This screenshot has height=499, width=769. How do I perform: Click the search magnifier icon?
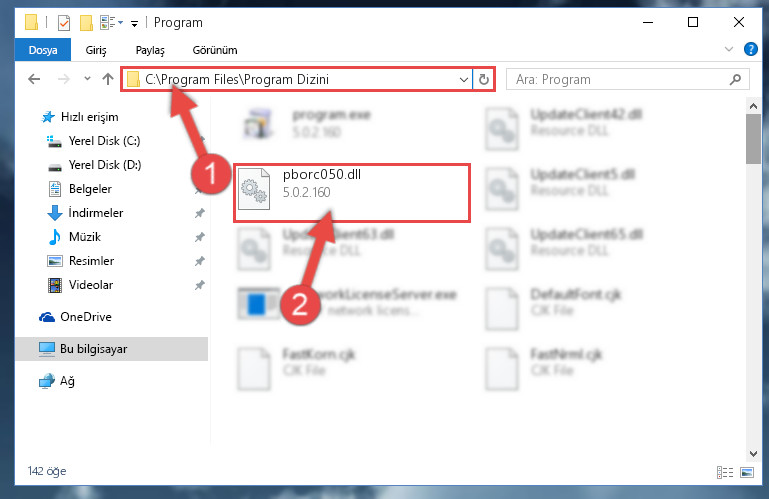(735, 79)
